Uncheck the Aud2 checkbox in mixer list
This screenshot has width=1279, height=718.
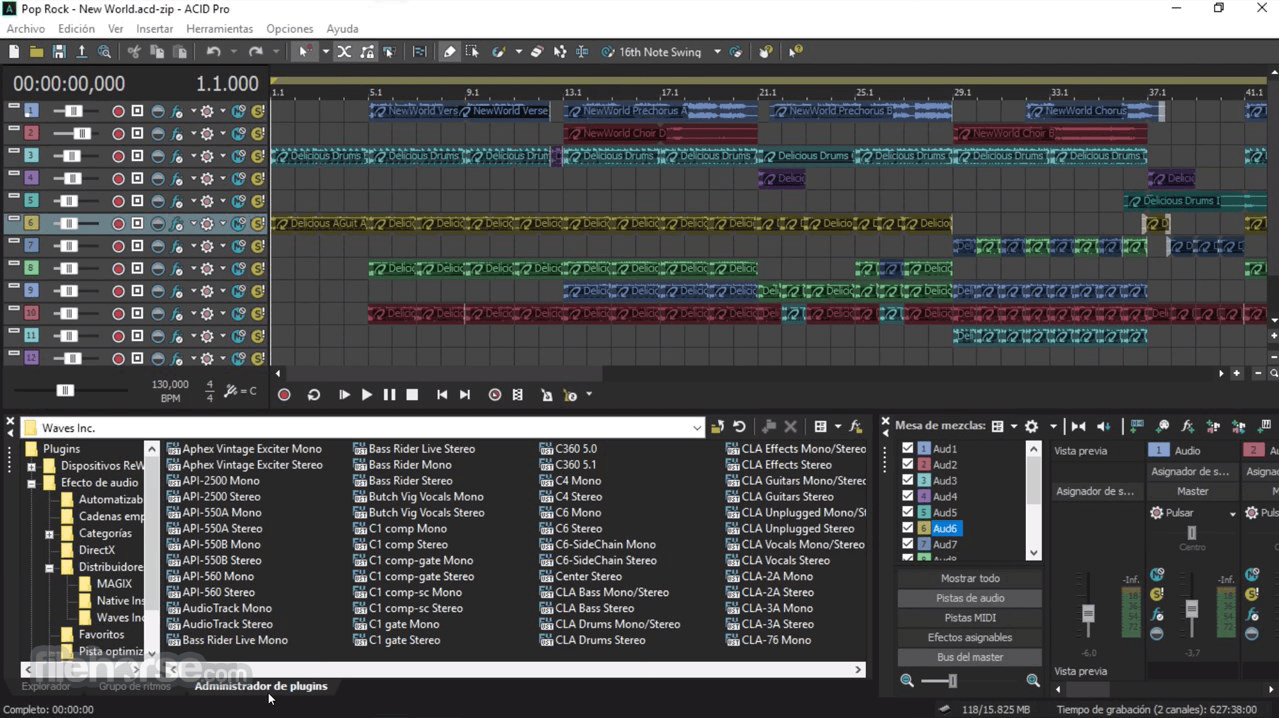pos(908,465)
